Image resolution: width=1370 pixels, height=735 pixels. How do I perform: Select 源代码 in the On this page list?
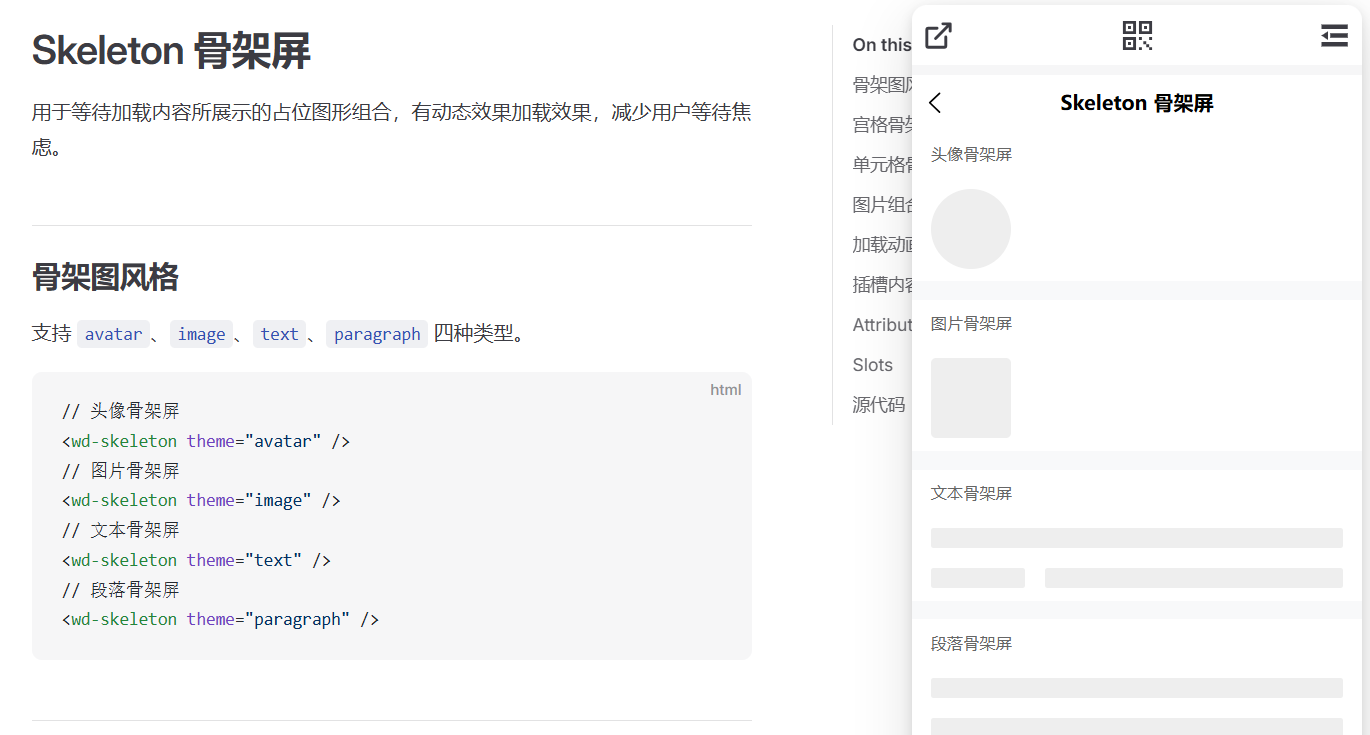click(875, 404)
